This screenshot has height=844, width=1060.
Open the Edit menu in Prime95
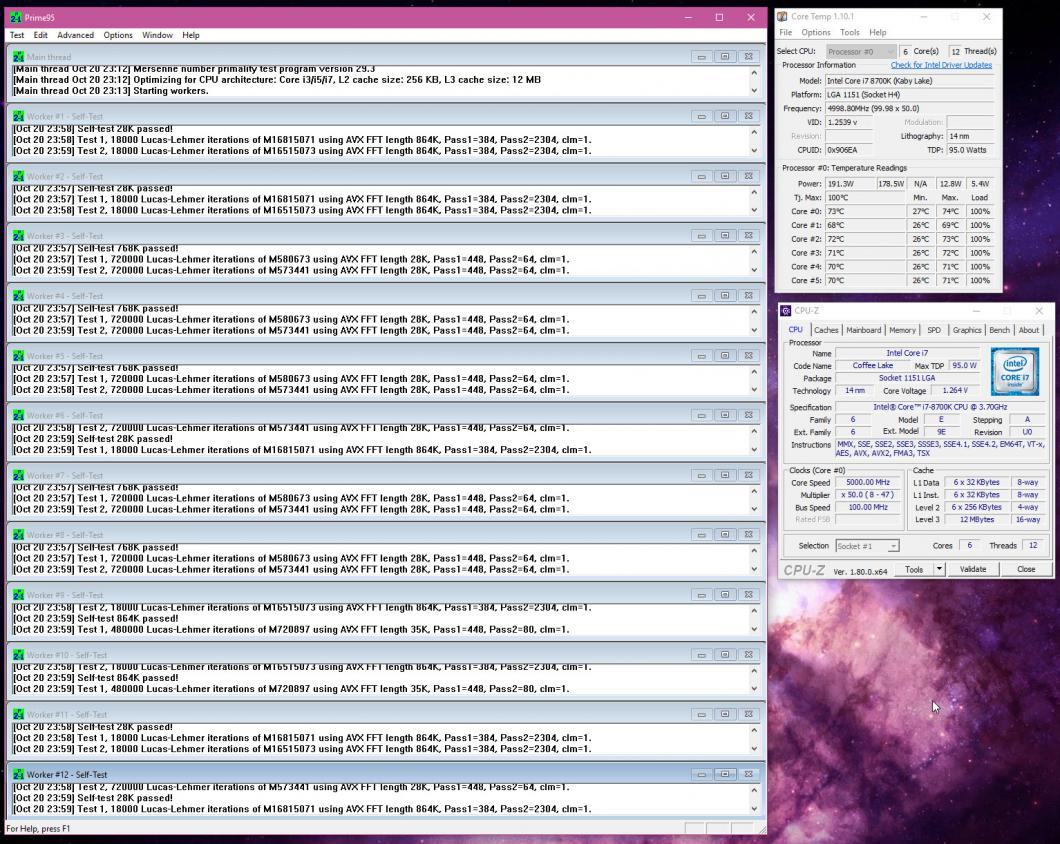(x=41, y=35)
